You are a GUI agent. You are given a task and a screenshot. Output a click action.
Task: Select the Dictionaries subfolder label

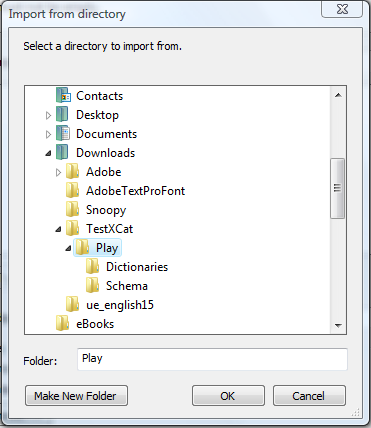pos(137,267)
